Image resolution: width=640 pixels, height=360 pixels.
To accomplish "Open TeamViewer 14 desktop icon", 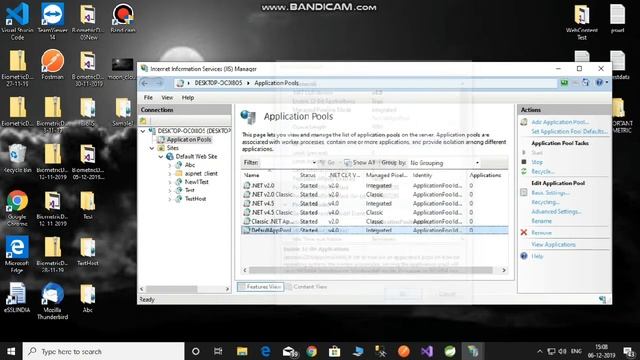I will (52, 21).
